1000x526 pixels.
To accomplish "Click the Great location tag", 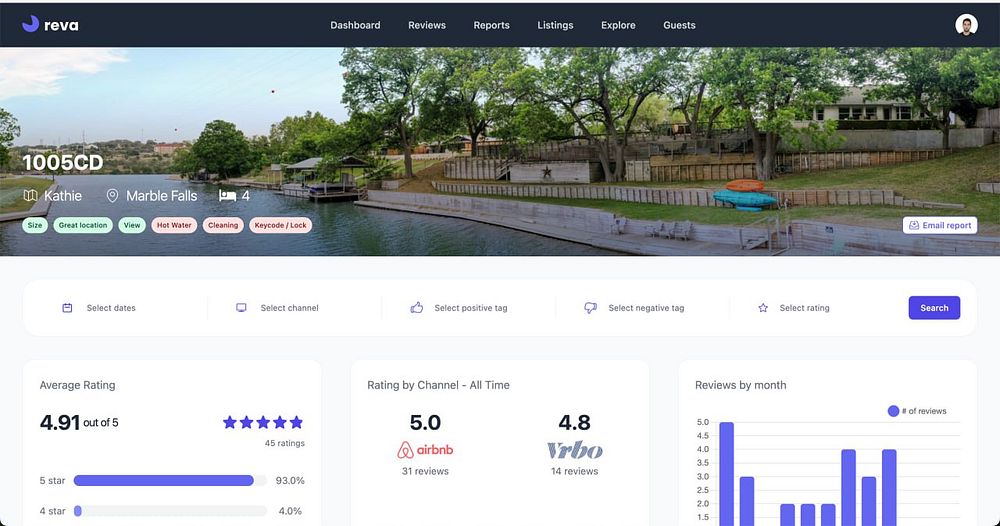I will tap(83, 225).
